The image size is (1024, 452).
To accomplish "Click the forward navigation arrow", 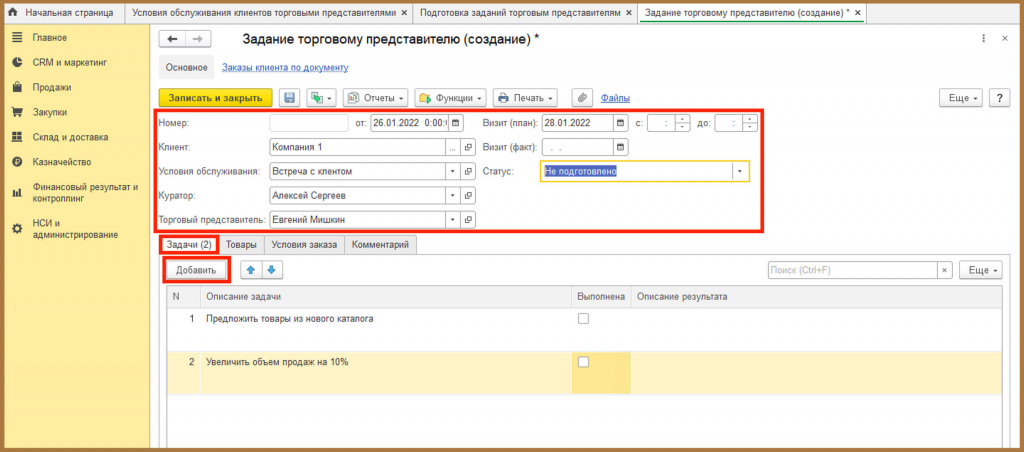I will tap(198, 39).
